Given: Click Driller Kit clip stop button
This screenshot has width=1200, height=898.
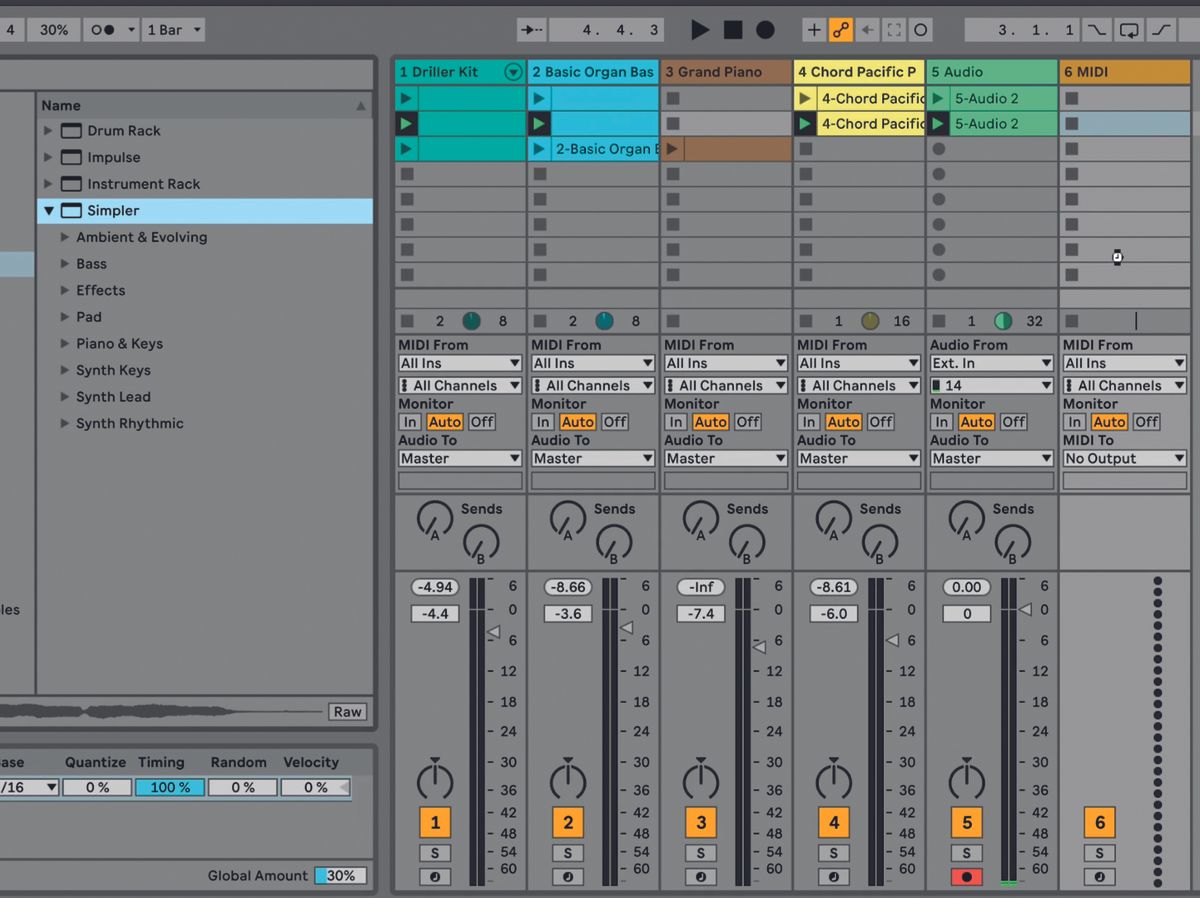Looking at the screenshot, I should (407, 322).
